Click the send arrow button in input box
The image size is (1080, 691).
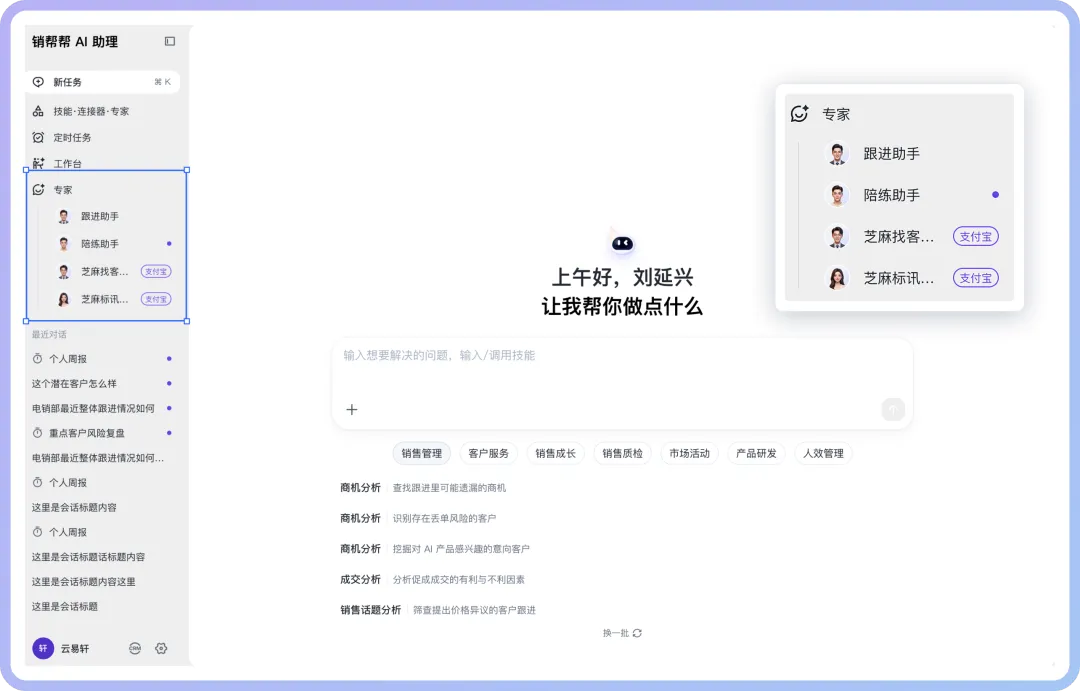[893, 409]
